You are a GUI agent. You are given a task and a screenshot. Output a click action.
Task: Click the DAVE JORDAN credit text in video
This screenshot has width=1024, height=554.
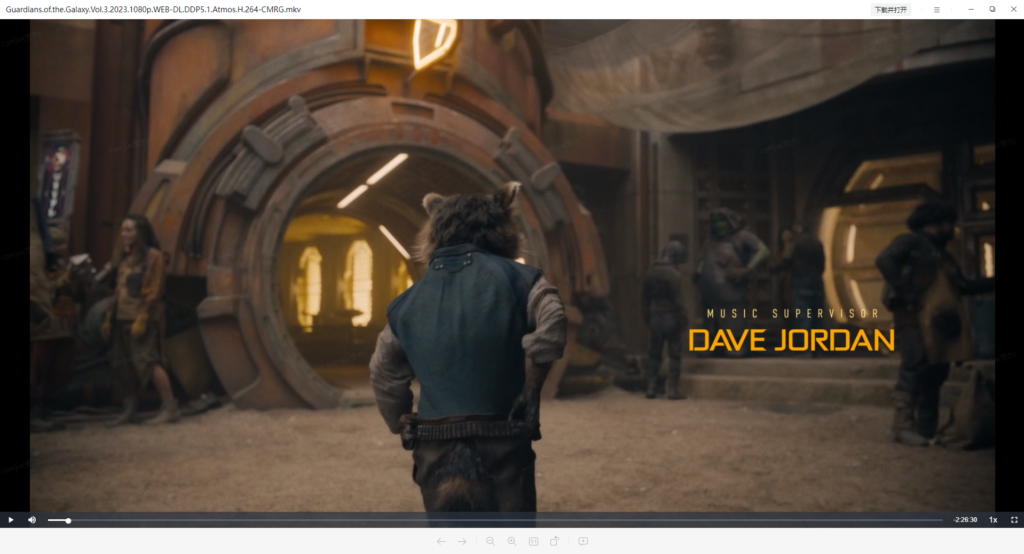pyautogui.click(x=792, y=340)
